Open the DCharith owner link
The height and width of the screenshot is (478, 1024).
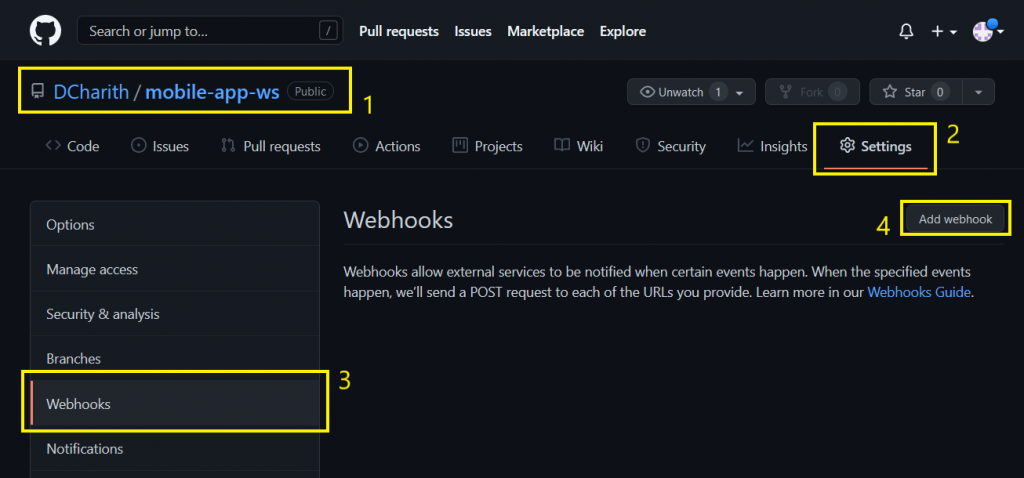[91, 91]
